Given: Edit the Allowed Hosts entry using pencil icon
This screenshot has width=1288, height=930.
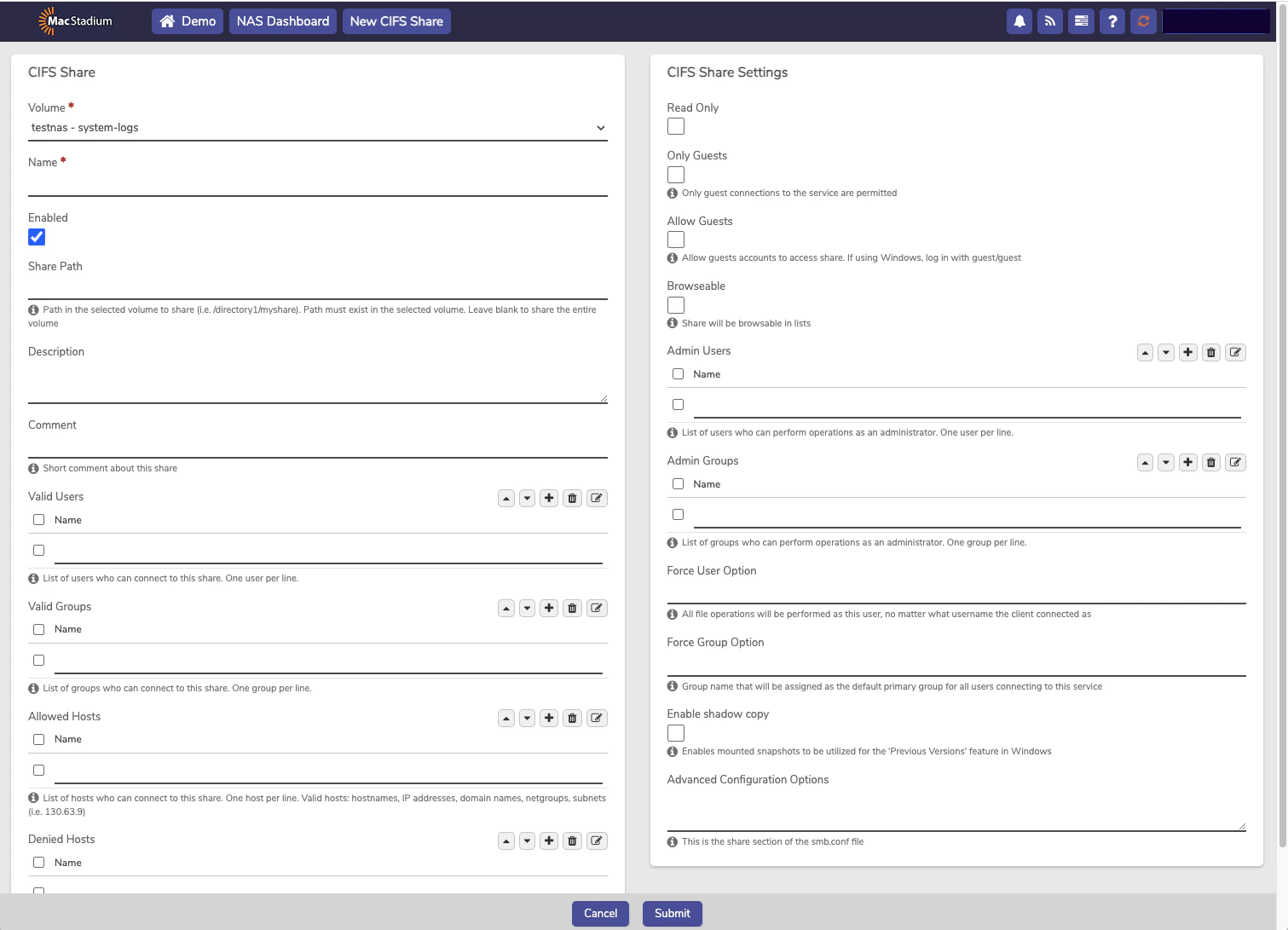Looking at the screenshot, I should pos(597,718).
